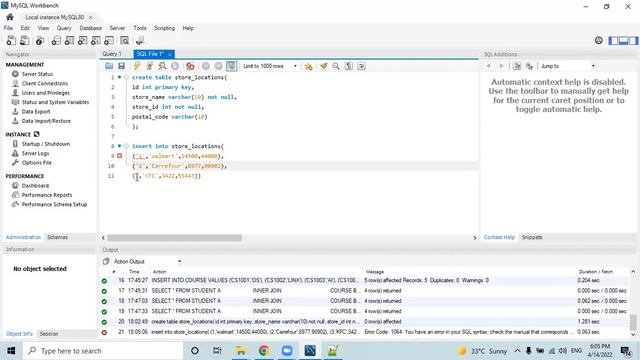Click the Windows taskbar search box
Screen dimensions: 640x360
point(103,351)
